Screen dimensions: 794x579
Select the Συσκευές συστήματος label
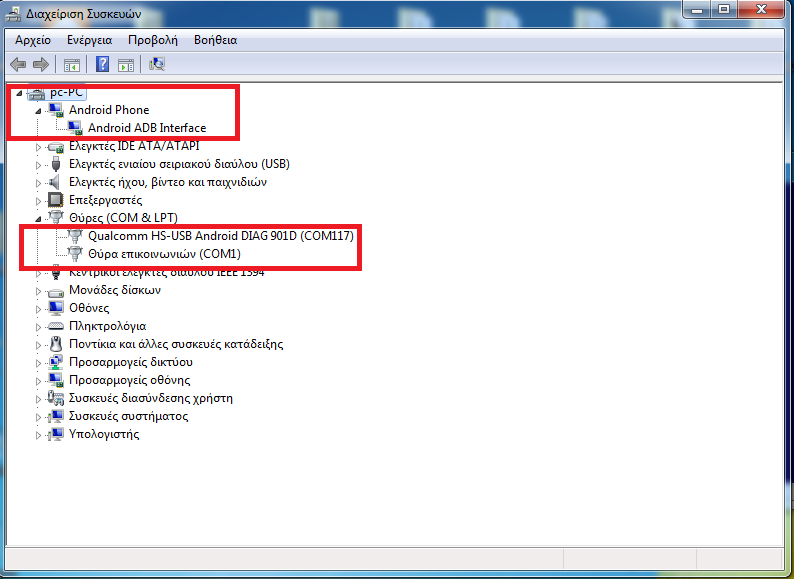click(x=128, y=416)
